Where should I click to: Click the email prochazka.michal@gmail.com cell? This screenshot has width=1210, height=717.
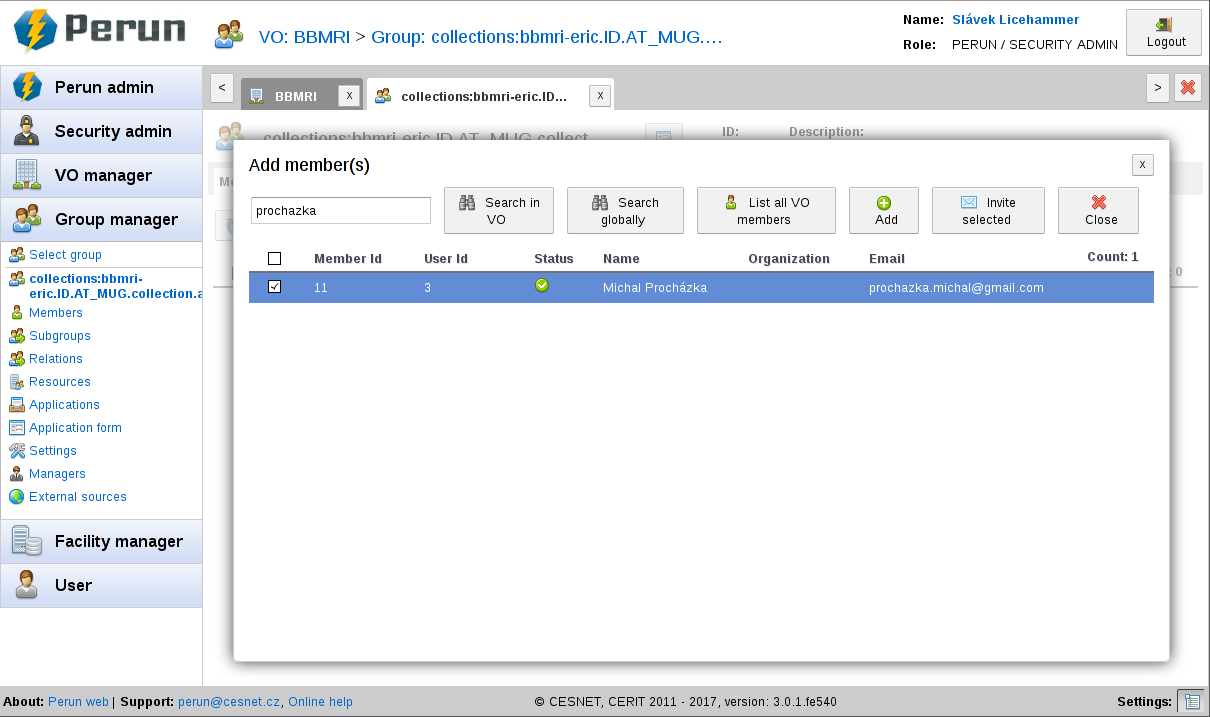[x=956, y=288]
